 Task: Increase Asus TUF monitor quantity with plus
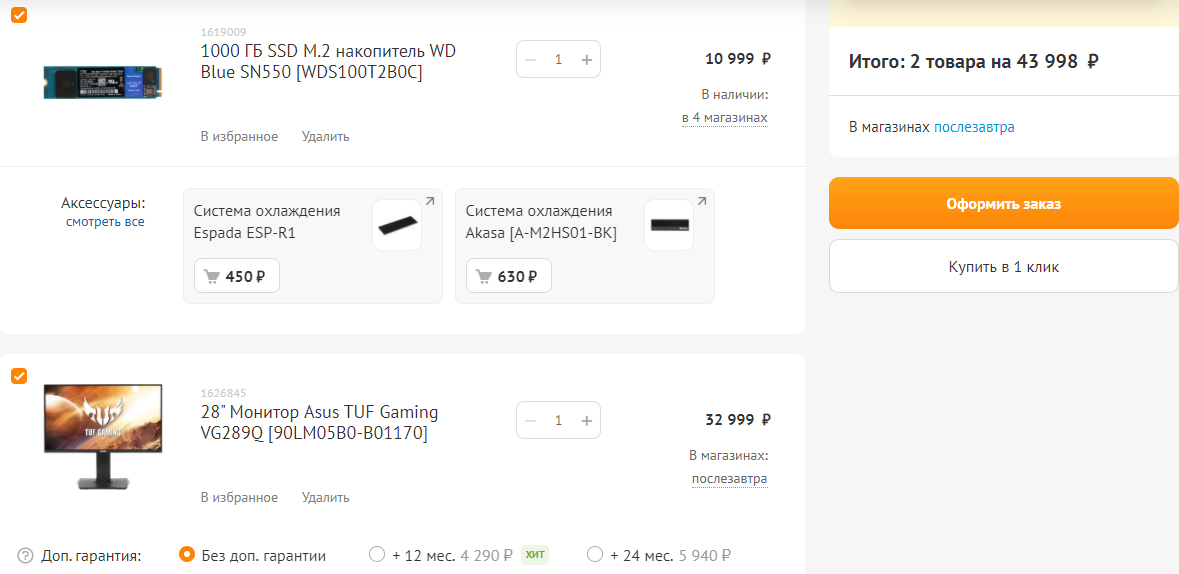click(586, 420)
